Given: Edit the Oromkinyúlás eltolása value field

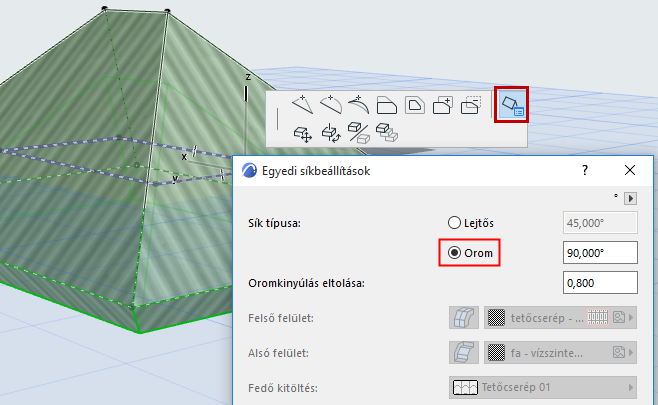Looking at the screenshot, I should pyautogui.click(x=600, y=282).
